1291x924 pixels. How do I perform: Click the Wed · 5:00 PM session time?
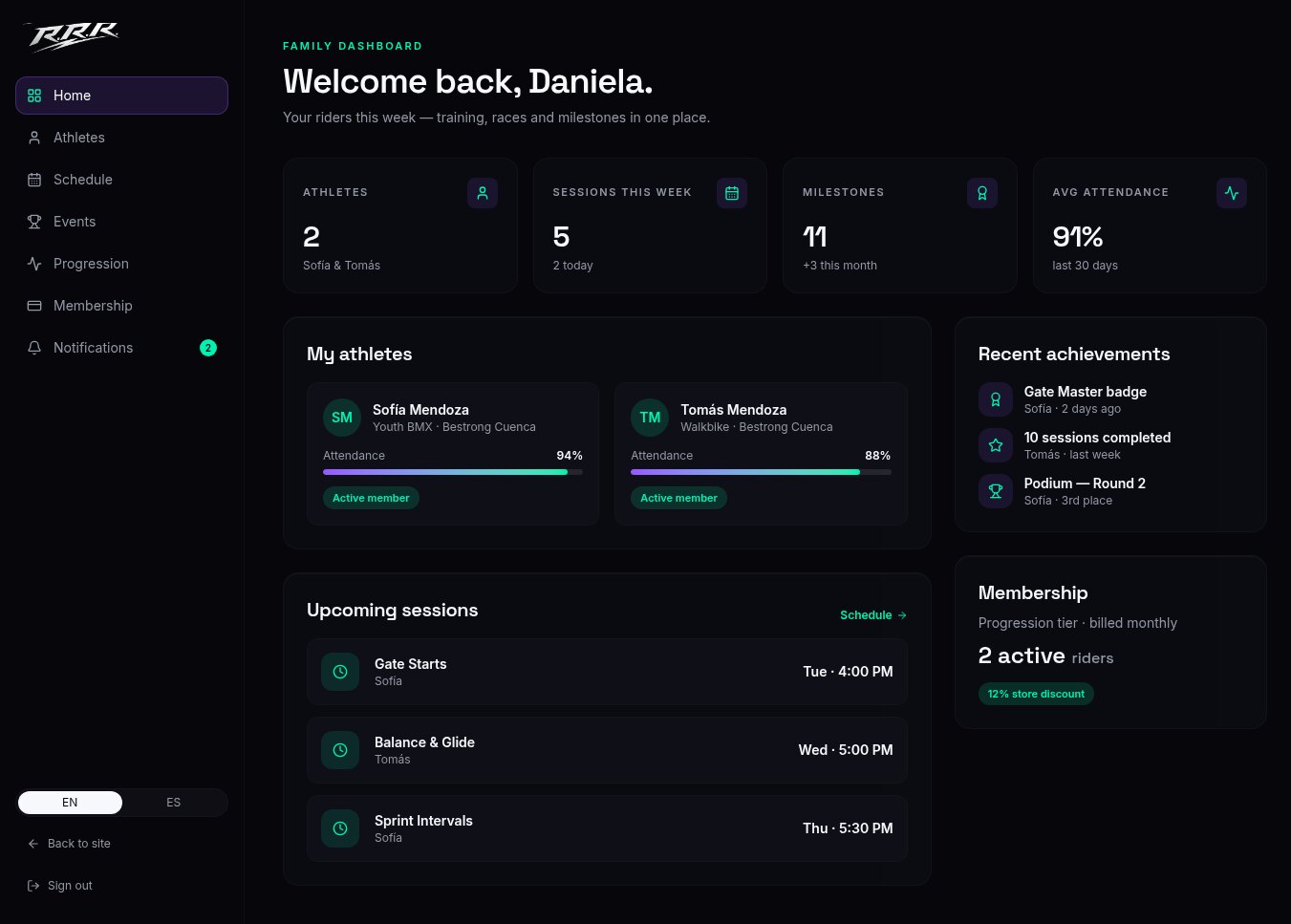point(846,750)
